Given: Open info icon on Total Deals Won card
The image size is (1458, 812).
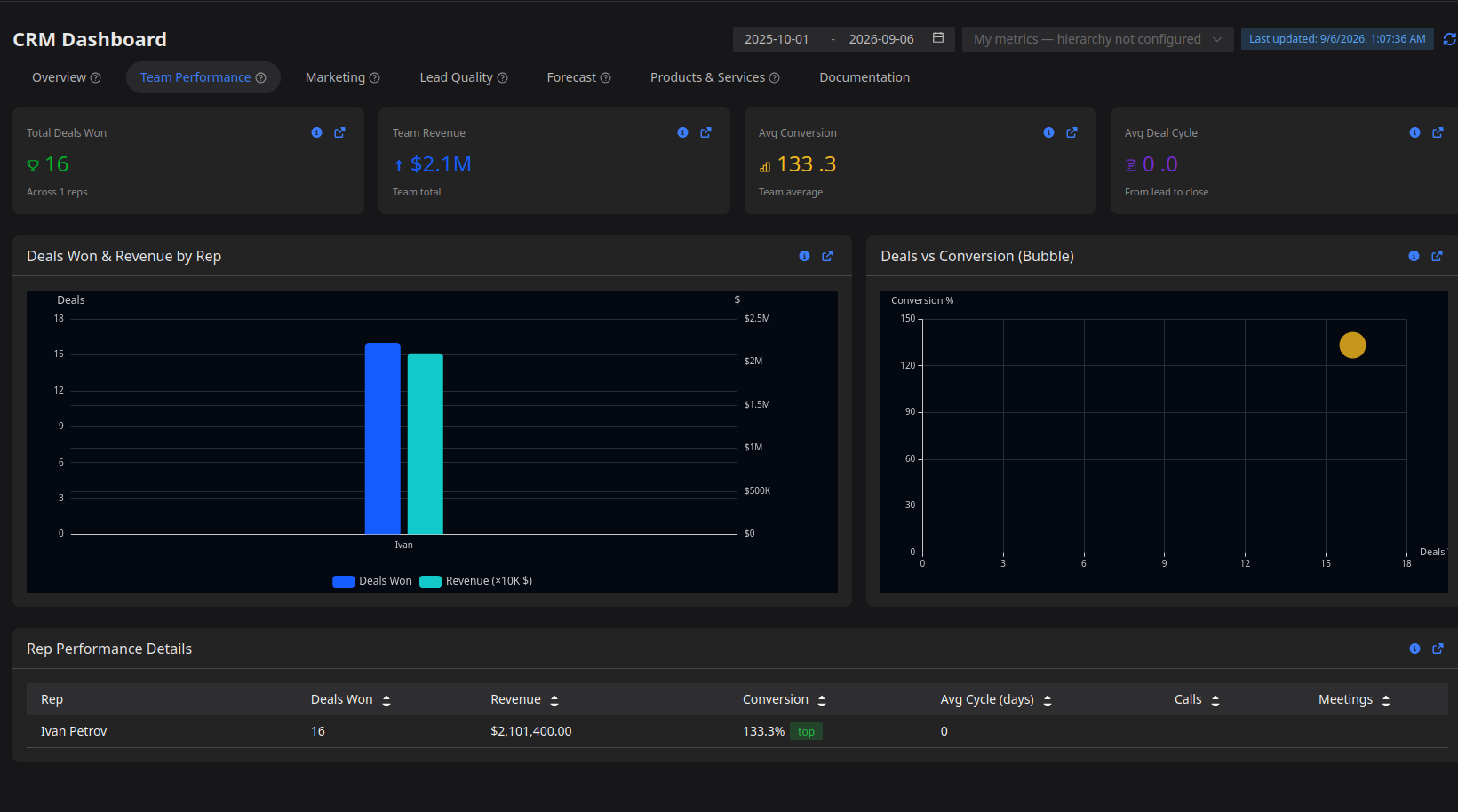Looking at the screenshot, I should [x=316, y=132].
